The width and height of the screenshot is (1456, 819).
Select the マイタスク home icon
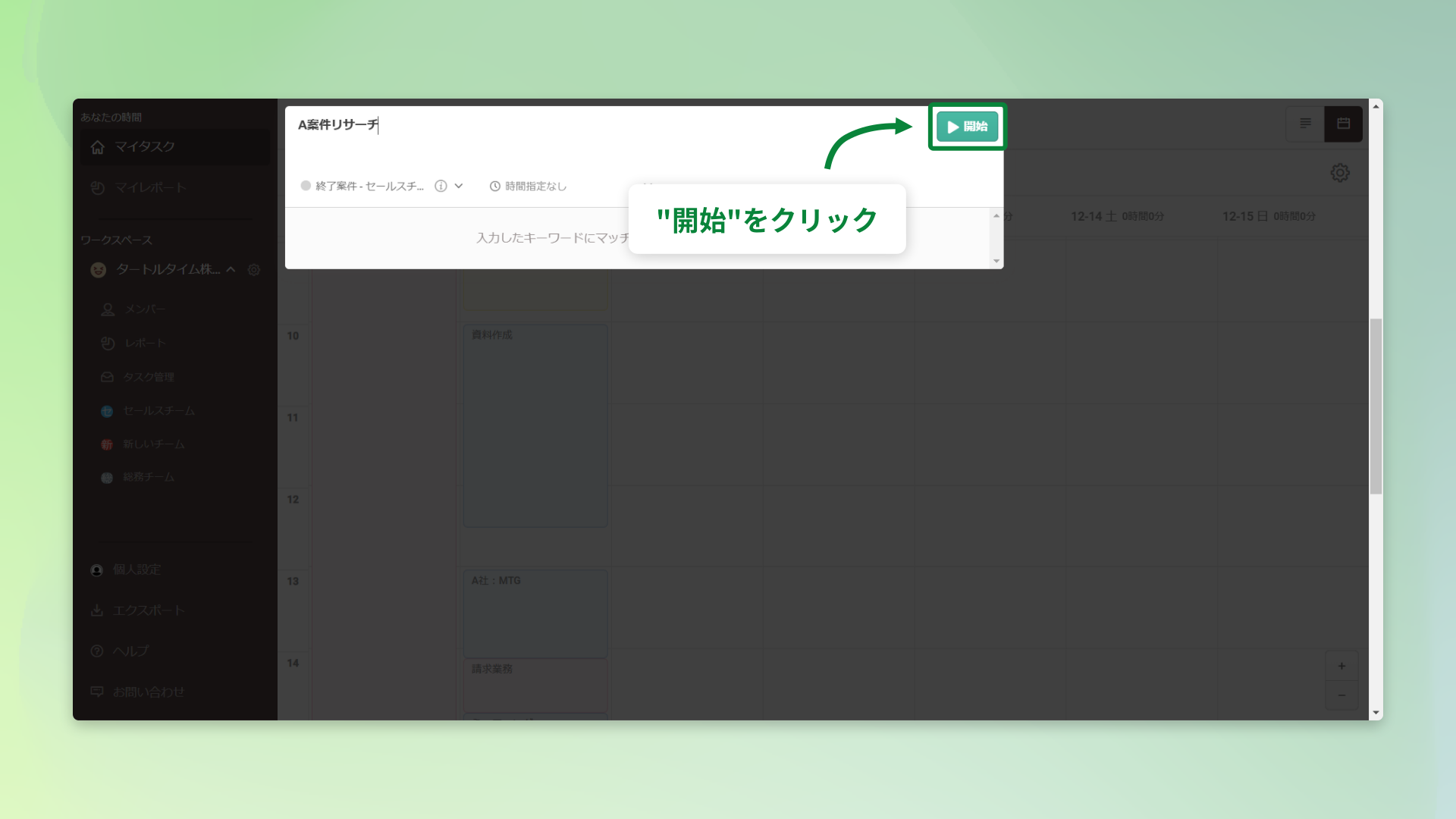(x=98, y=147)
